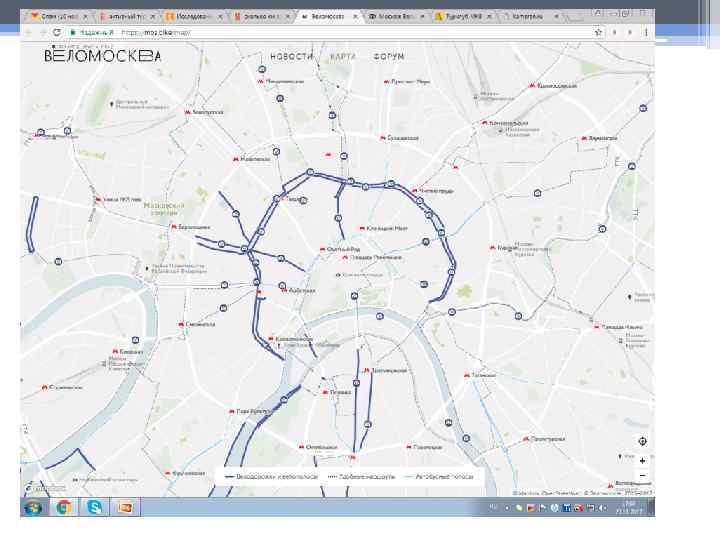
Task: Select the Смоленская metro marker
Action: pos(181,324)
